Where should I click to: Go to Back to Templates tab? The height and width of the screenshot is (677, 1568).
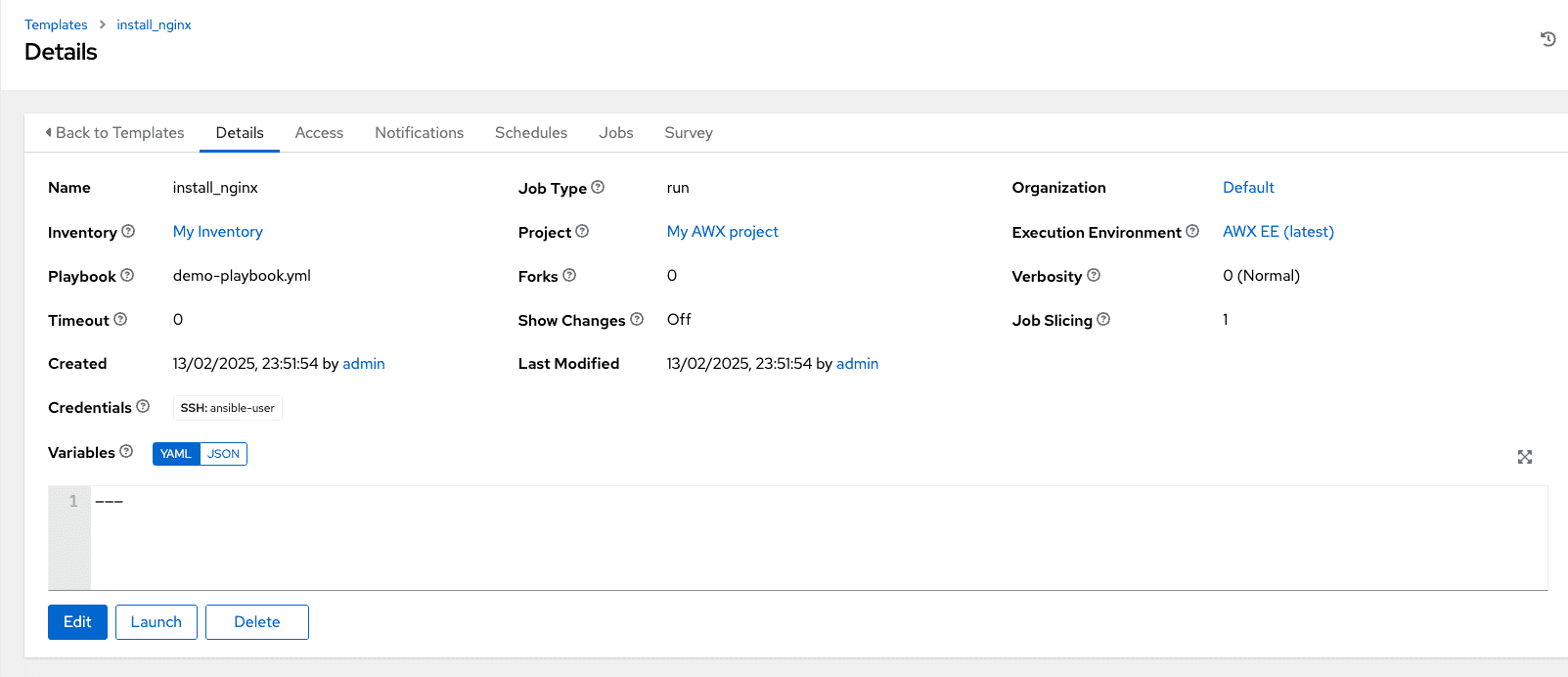[x=115, y=132]
